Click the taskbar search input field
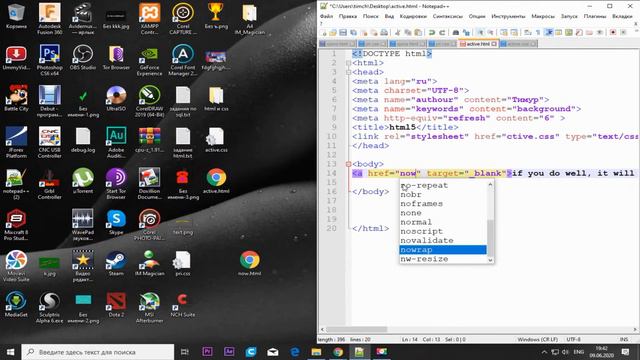The width and height of the screenshot is (640, 360). tap(98, 352)
